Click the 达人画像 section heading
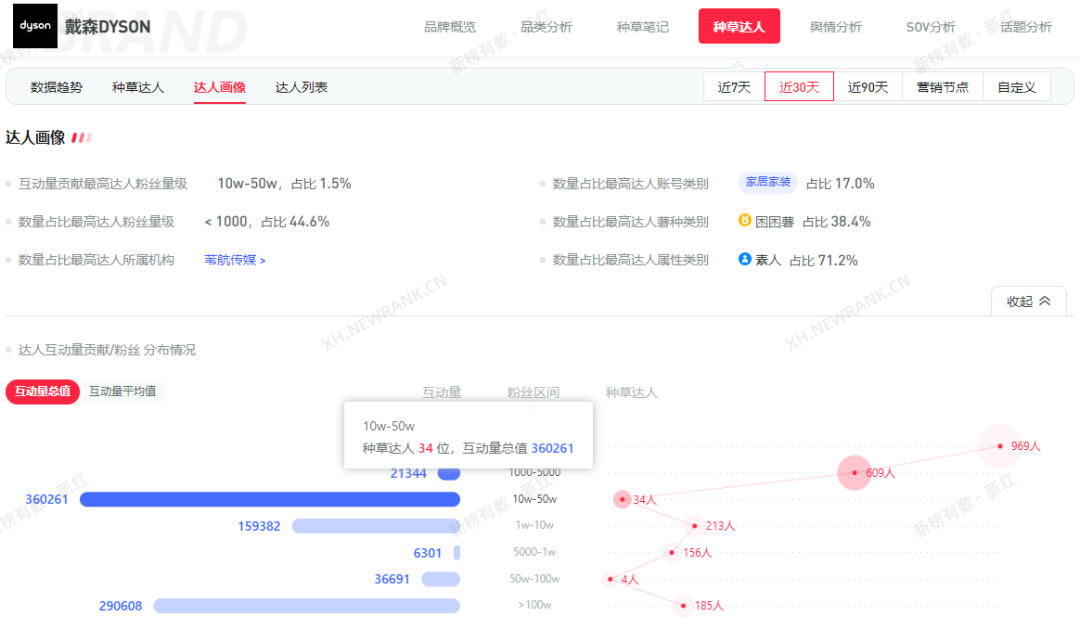Image resolution: width=1080 pixels, height=642 pixels. (x=35, y=138)
